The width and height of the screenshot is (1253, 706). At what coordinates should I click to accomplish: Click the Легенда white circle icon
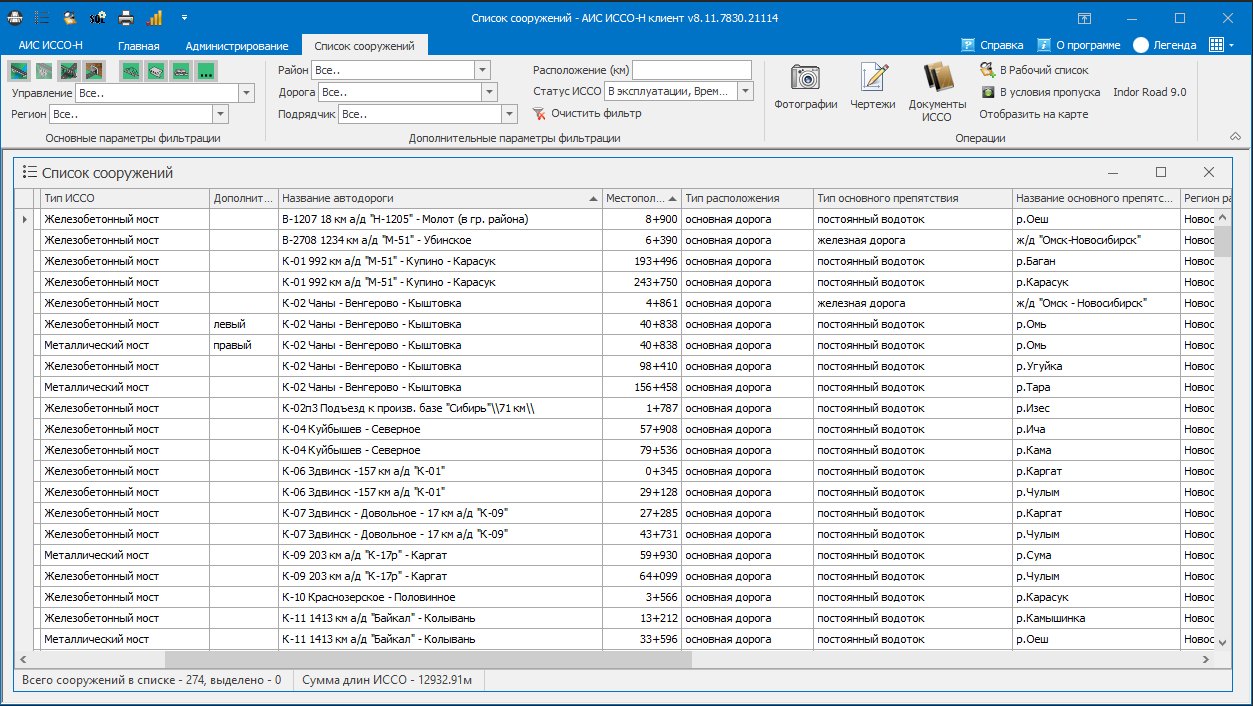(1141, 45)
